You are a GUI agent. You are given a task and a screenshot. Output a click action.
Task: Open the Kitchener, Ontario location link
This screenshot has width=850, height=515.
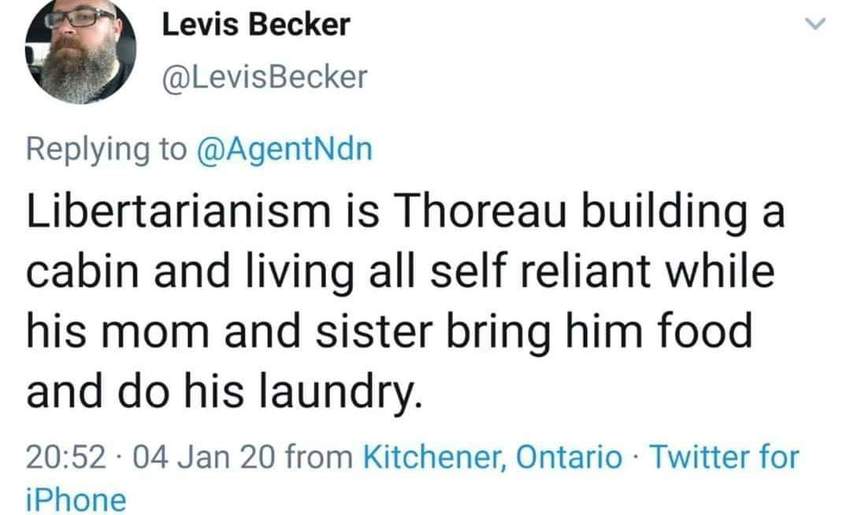pos(491,458)
